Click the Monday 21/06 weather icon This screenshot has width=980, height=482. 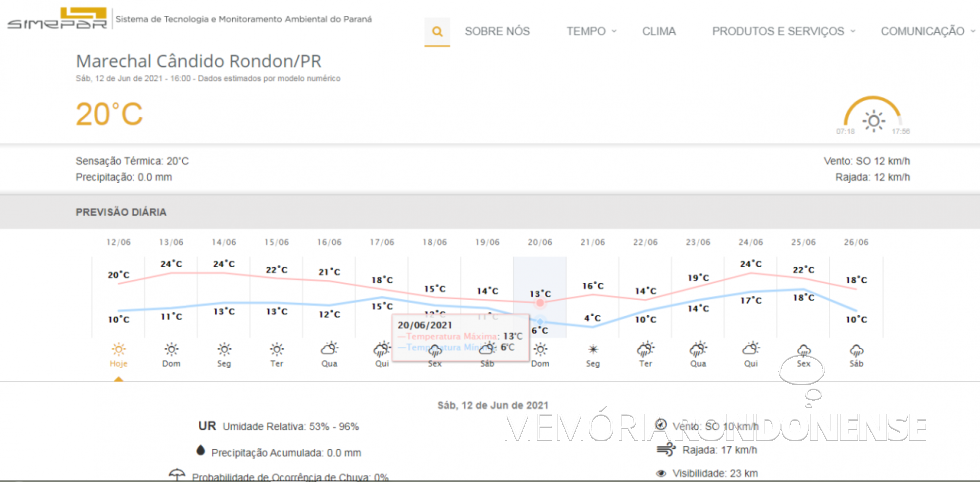click(593, 349)
